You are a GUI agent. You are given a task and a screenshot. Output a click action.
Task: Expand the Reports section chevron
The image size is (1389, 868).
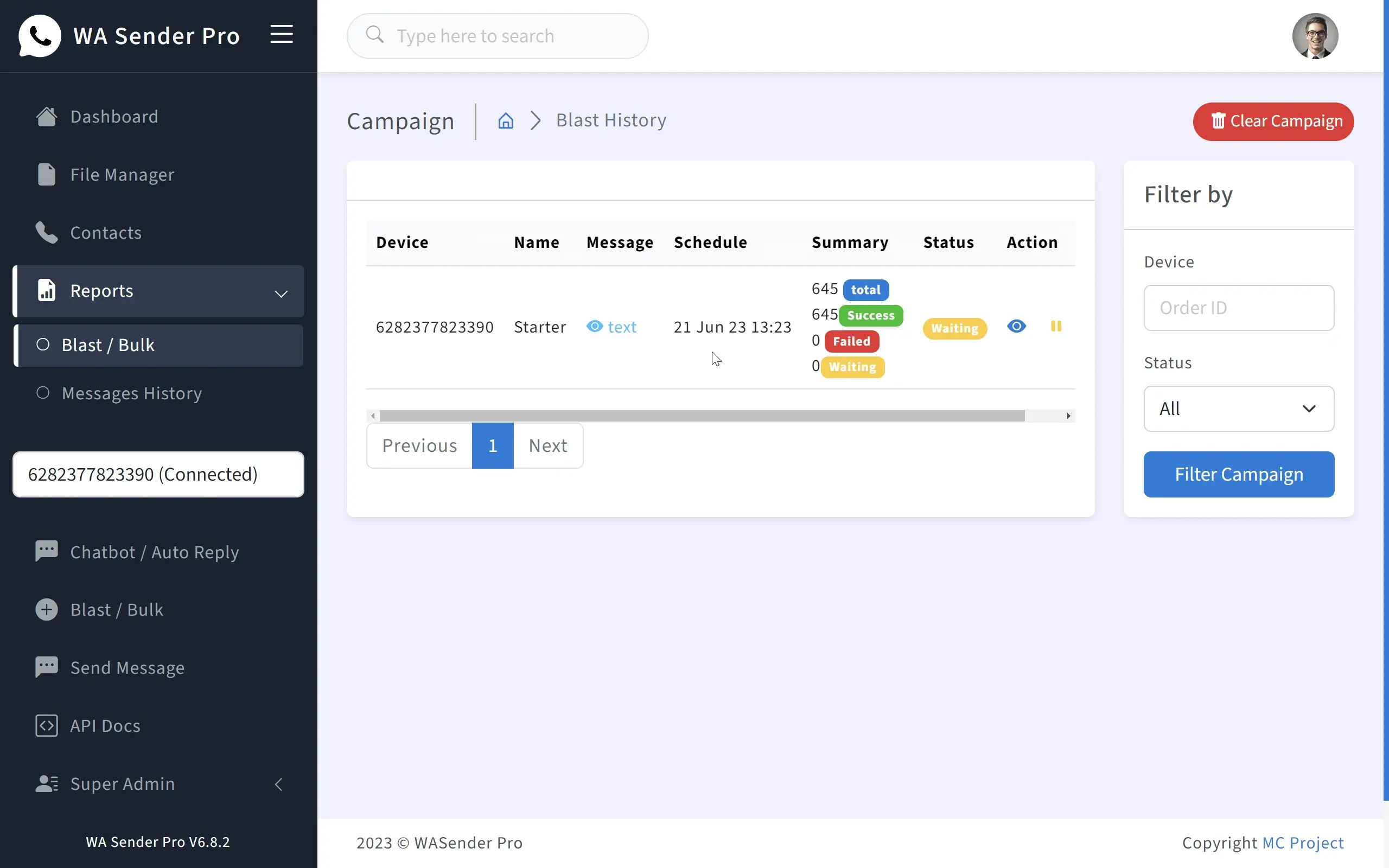[x=281, y=293]
